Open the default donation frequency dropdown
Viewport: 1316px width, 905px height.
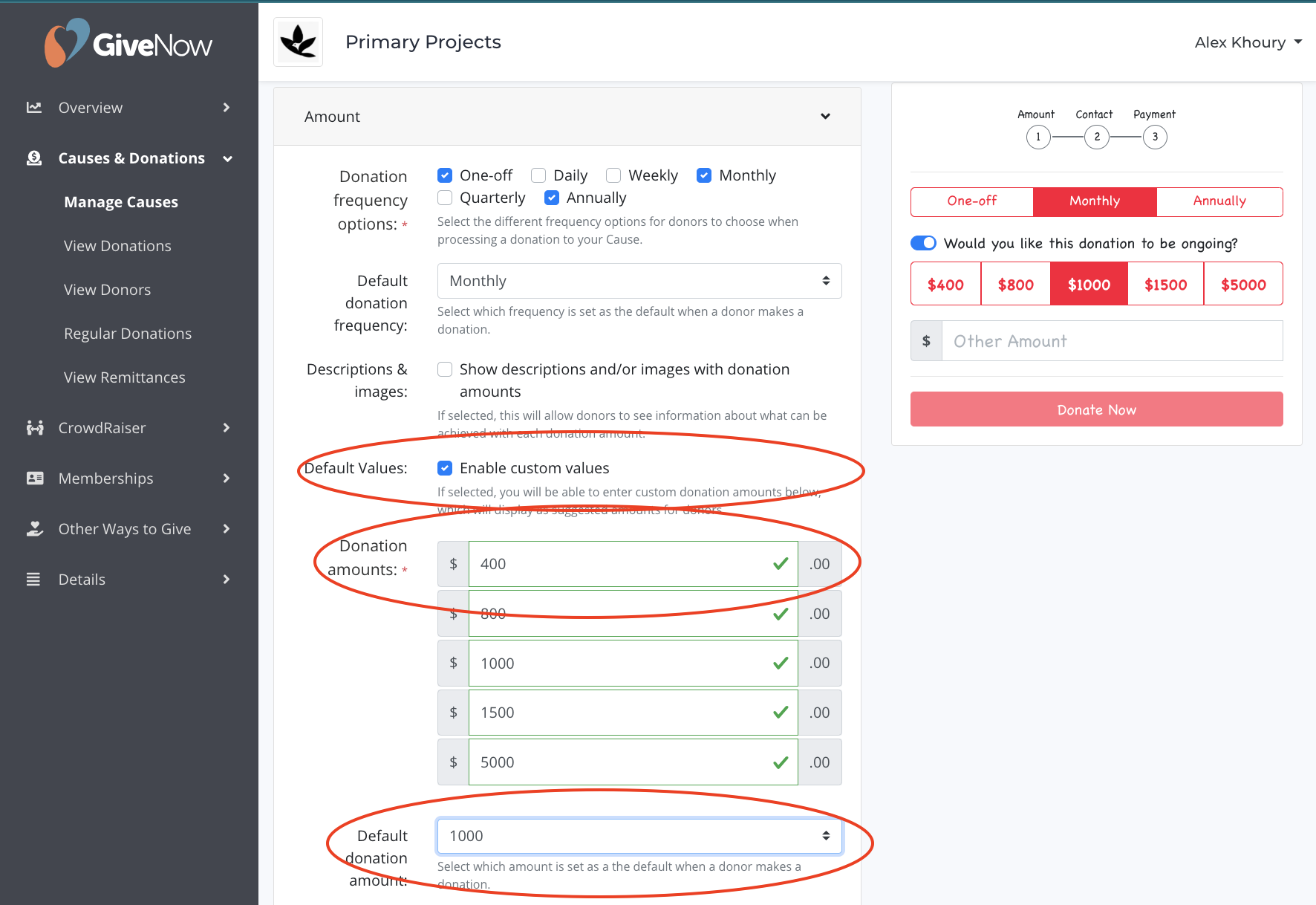pyautogui.click(x=638, y=281)
